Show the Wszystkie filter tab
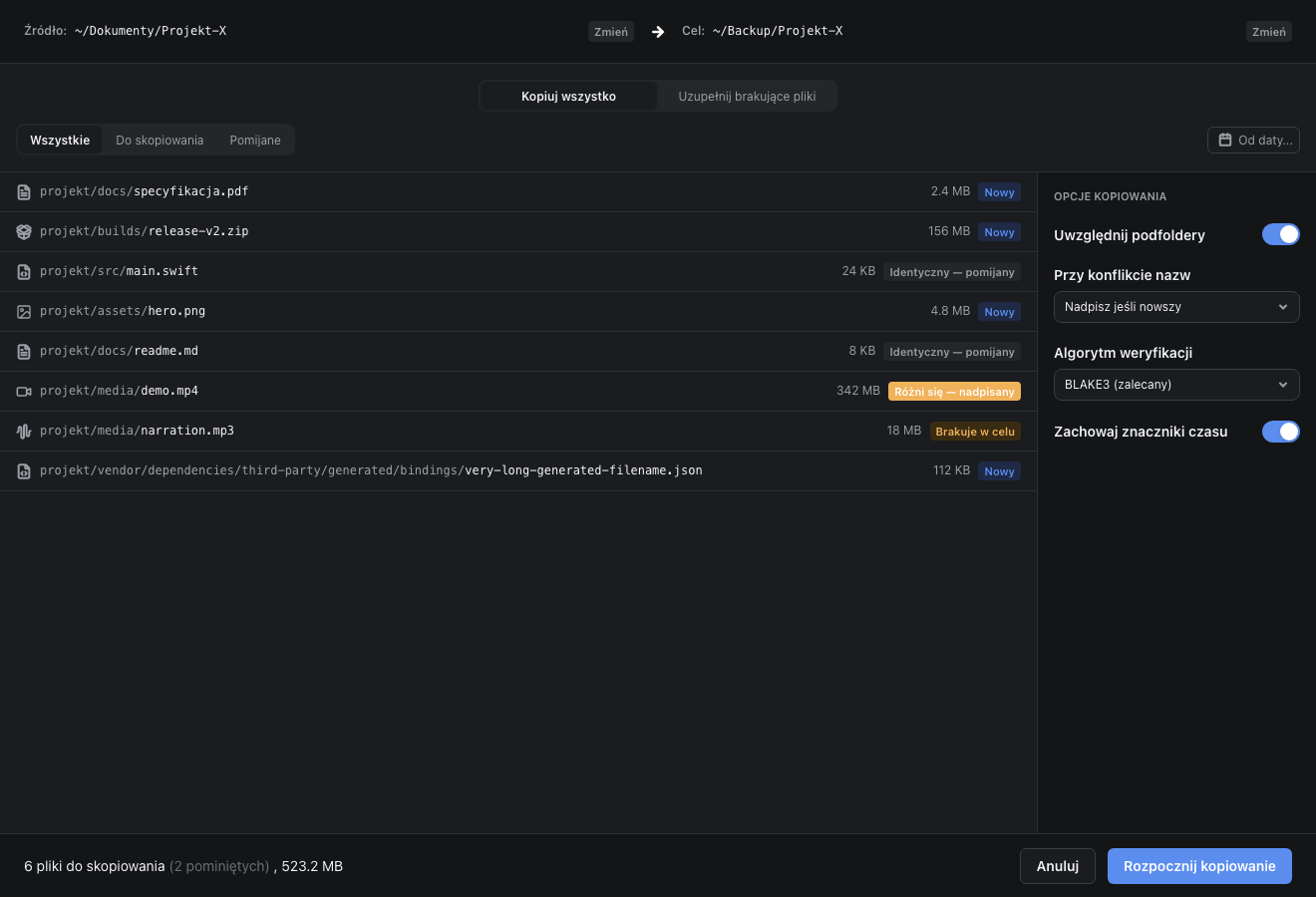 (60, 141)
